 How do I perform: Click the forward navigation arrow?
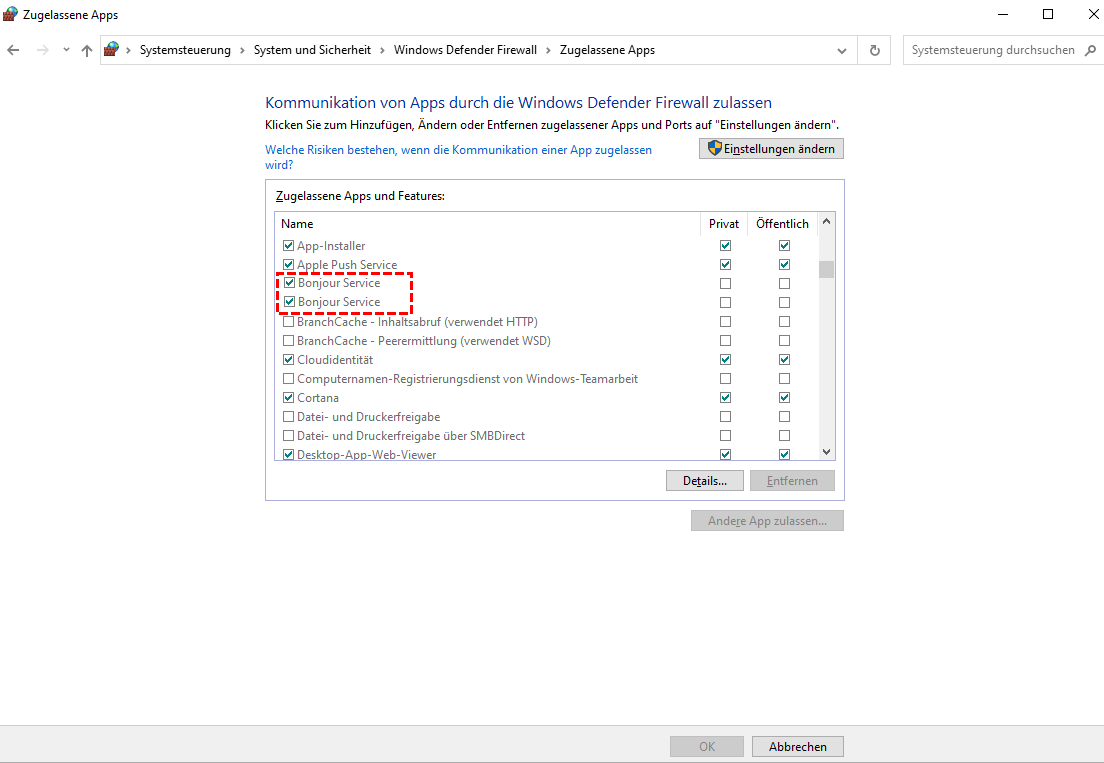pos(43,50)
